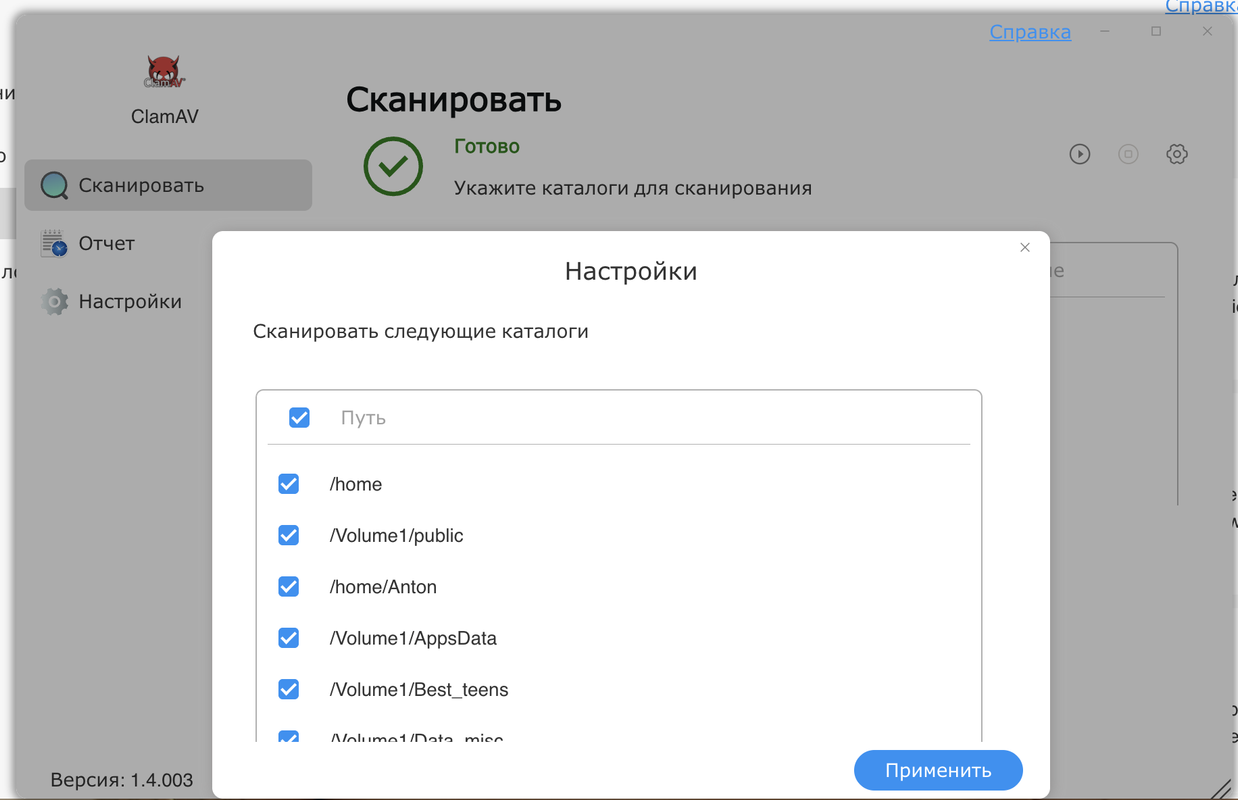This screenshot has width=1238, height=800.
Task: Select the /Volume1/public path text
Action: coord(397,536)
